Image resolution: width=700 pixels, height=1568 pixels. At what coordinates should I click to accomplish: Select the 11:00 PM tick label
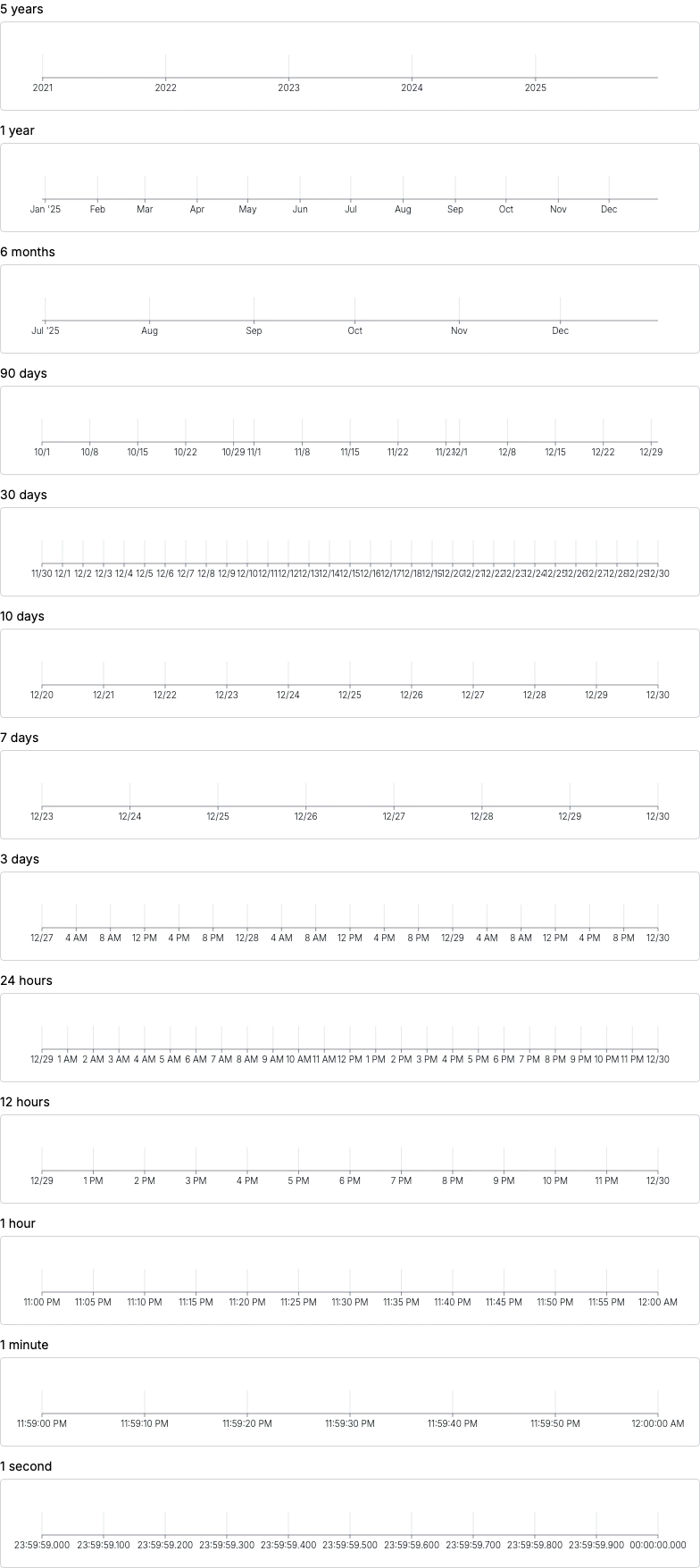(x=42, y=1302)
